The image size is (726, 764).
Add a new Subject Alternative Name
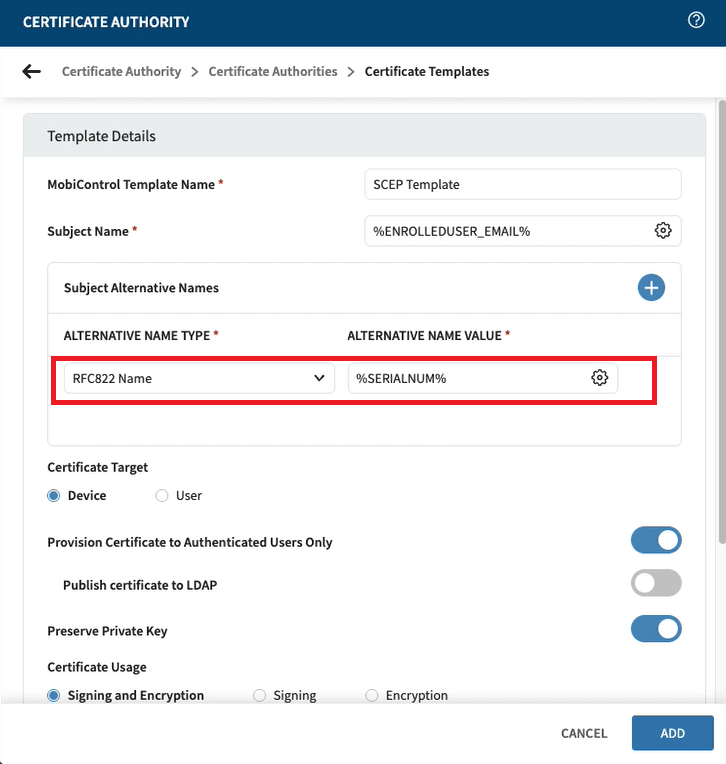pyautogui.click(x=651, y=288)
